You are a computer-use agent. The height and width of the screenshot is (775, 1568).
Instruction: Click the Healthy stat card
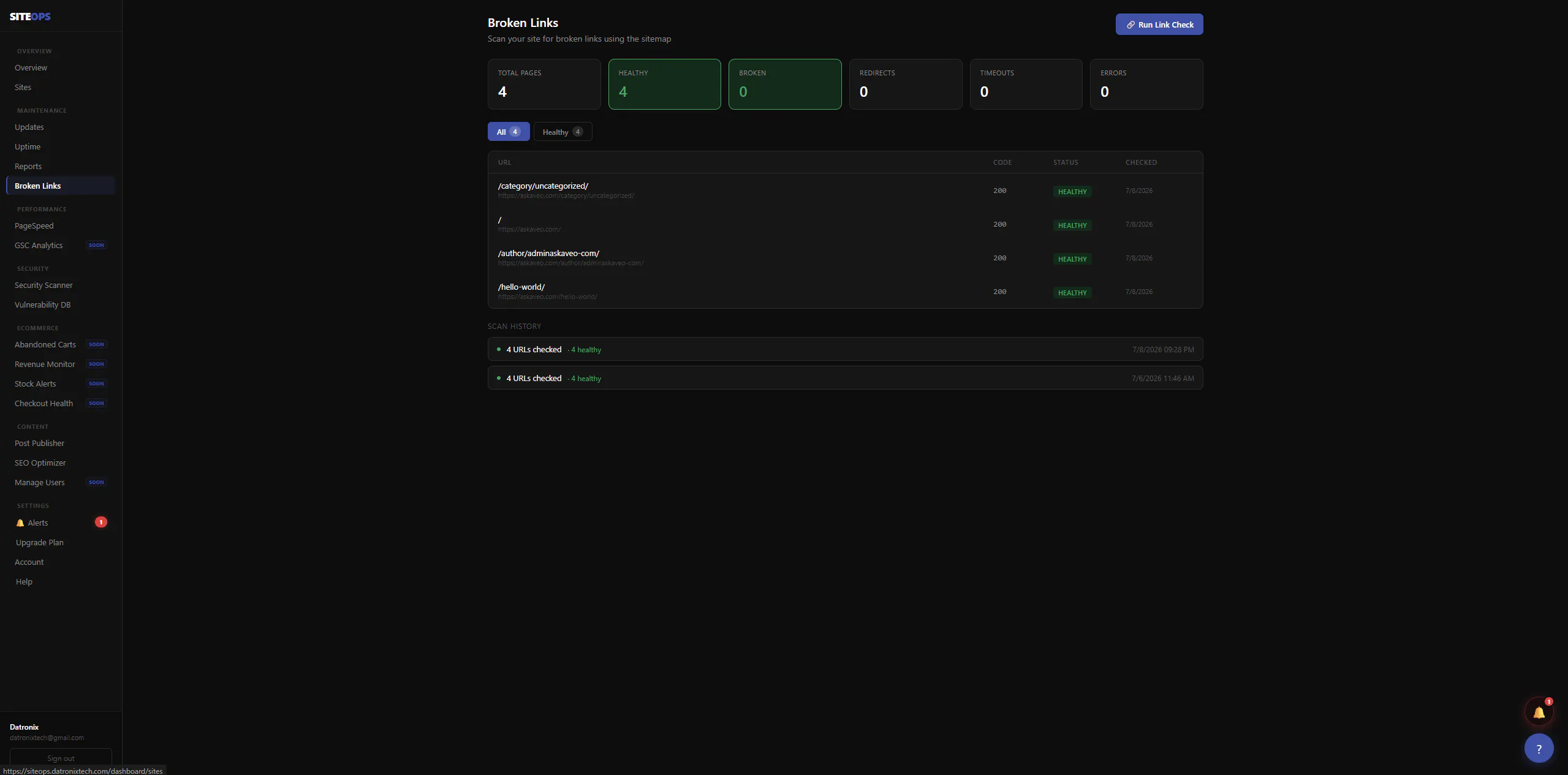click(664, 84)
